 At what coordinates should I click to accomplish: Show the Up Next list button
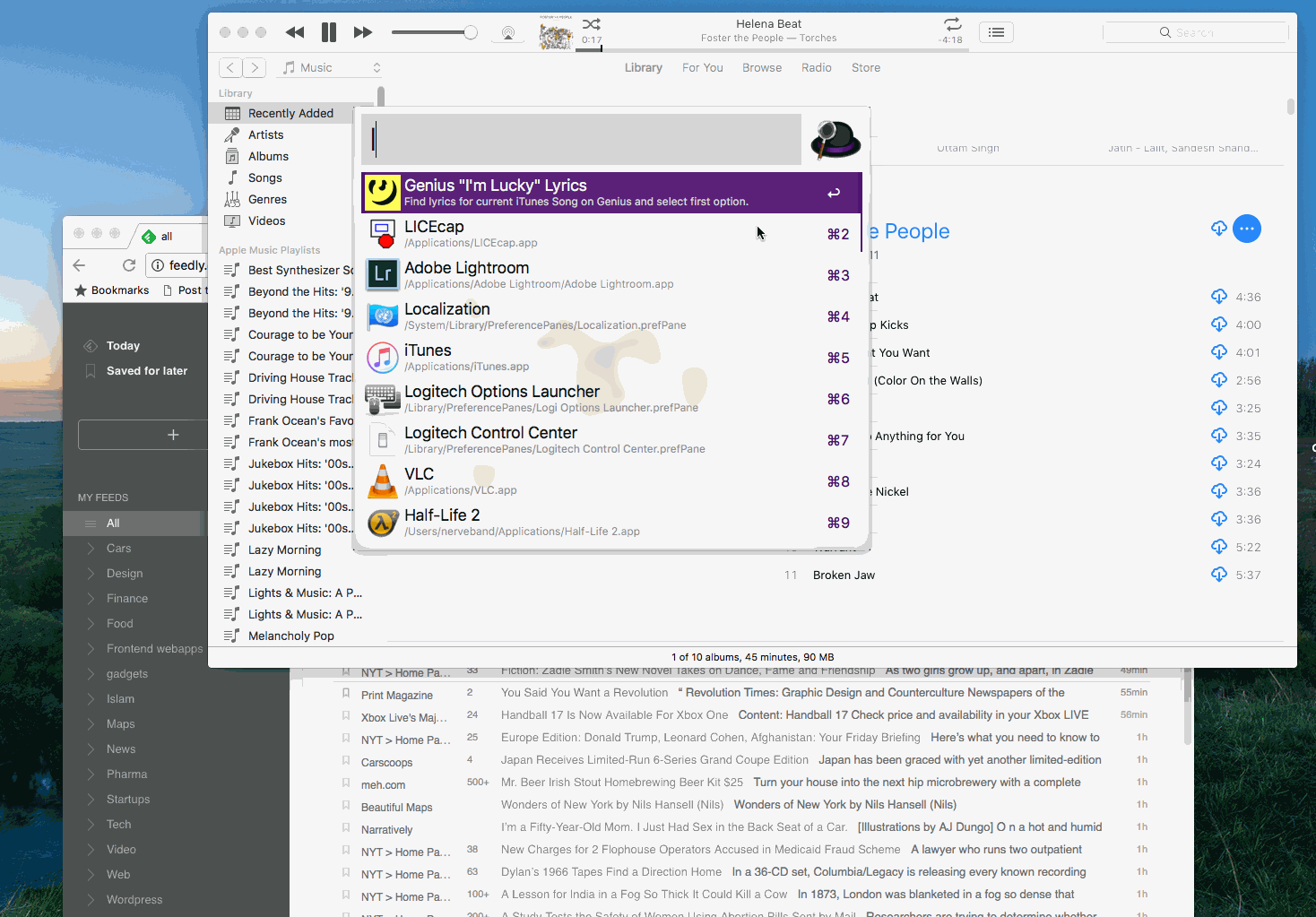coord(996,32)
